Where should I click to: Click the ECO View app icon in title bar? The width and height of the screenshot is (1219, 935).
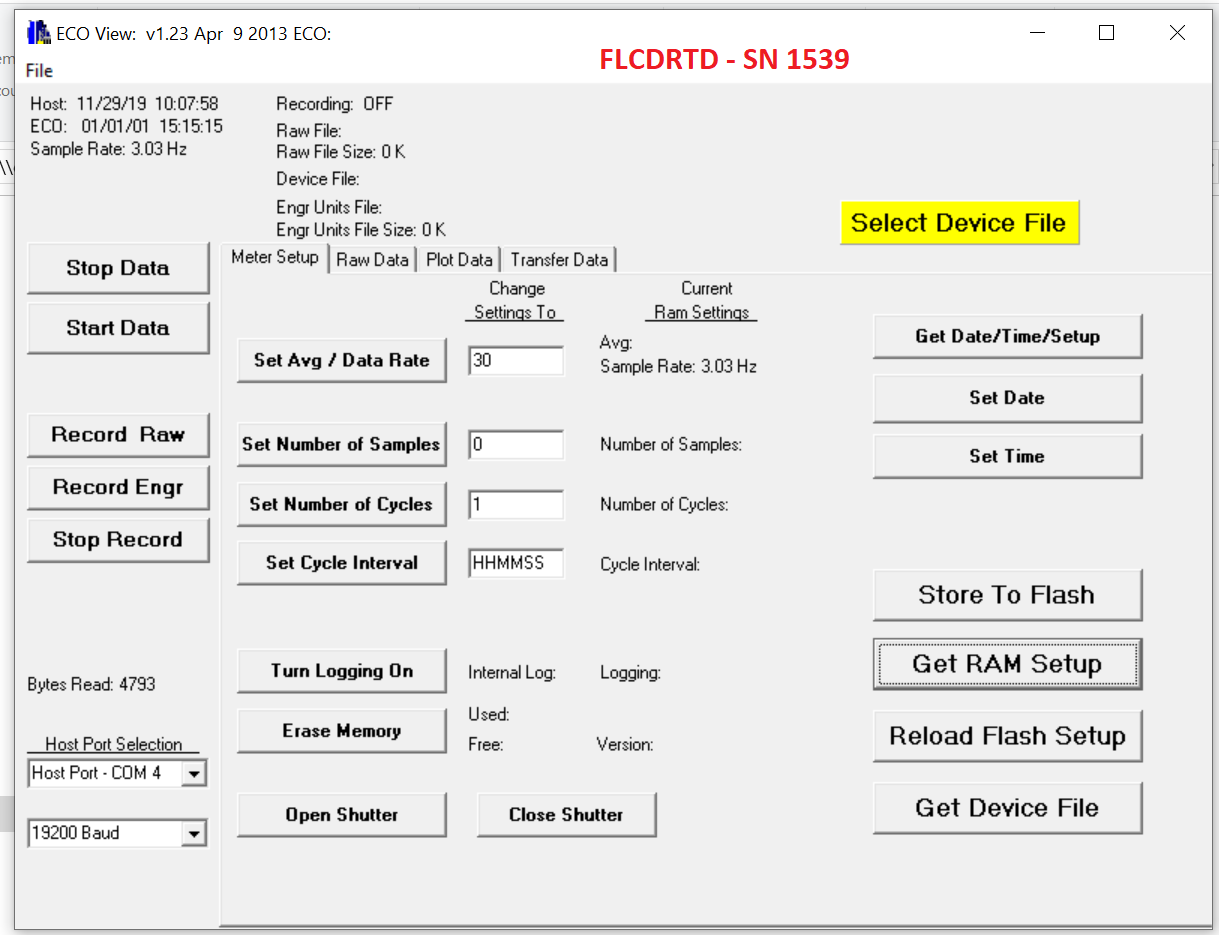[38, 33]
